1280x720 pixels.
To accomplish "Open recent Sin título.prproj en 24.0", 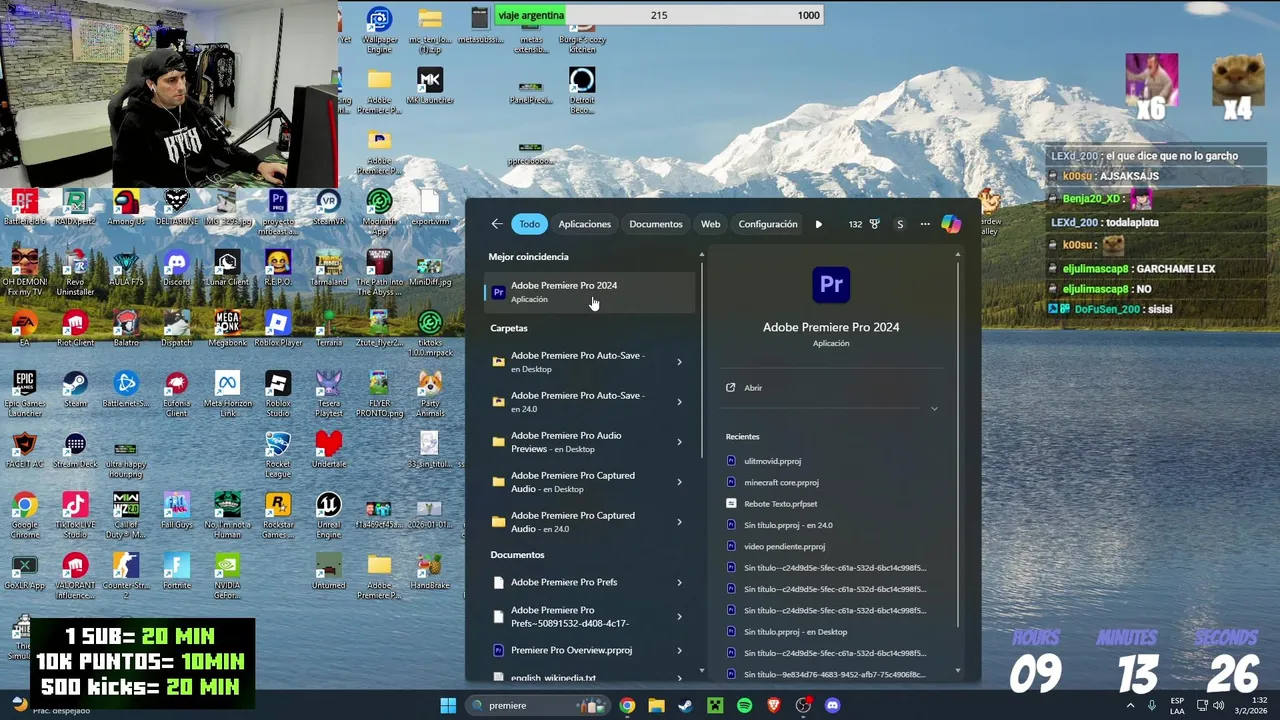I will click(x=788, y=525).
